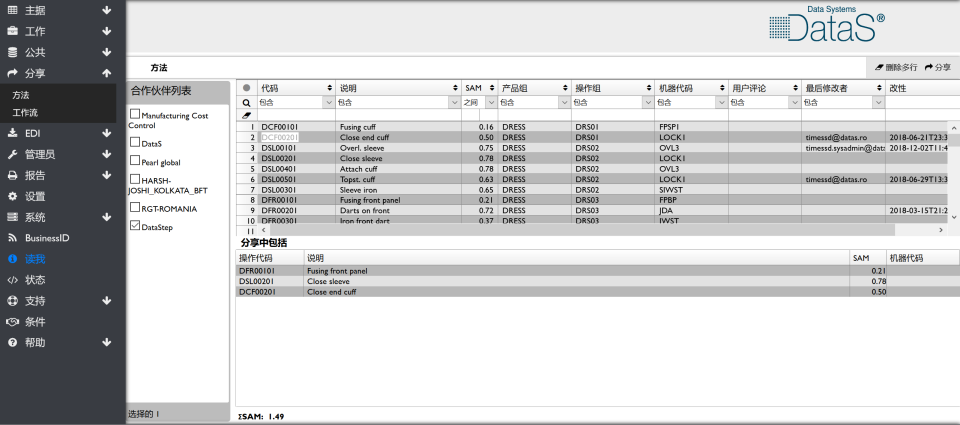960x425 pixels.
Task: Check the Manufacturing Cost Control partner
Action: tap(135, 115)
